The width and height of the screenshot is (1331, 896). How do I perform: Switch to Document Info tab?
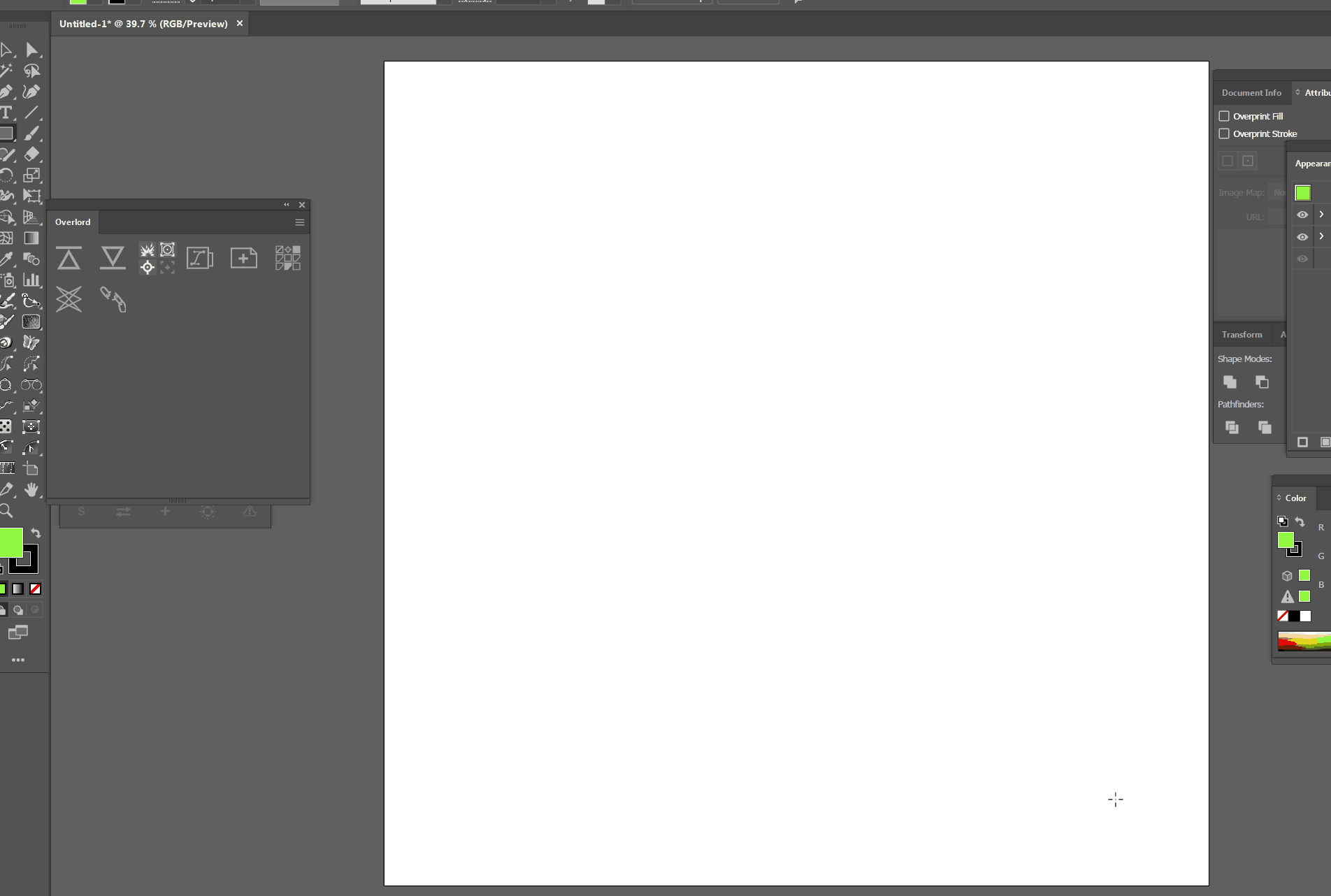click(1251, 92)
